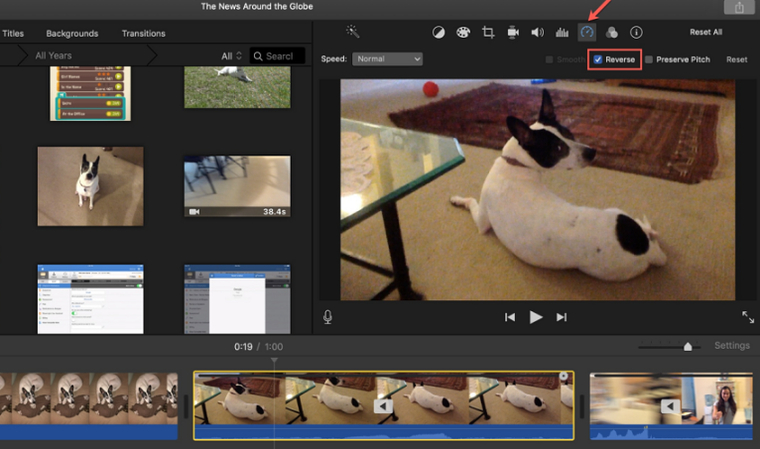This screenshot has width=760, height=449.
Task: Open the All filter popup in the browser
Action: [231, 56]
